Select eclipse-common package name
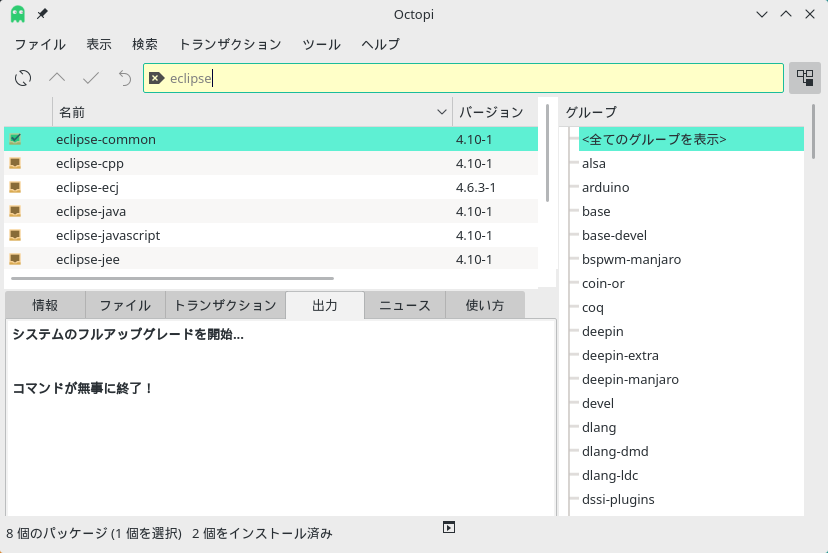Viewport: 828px width, 553px height. 106,139
